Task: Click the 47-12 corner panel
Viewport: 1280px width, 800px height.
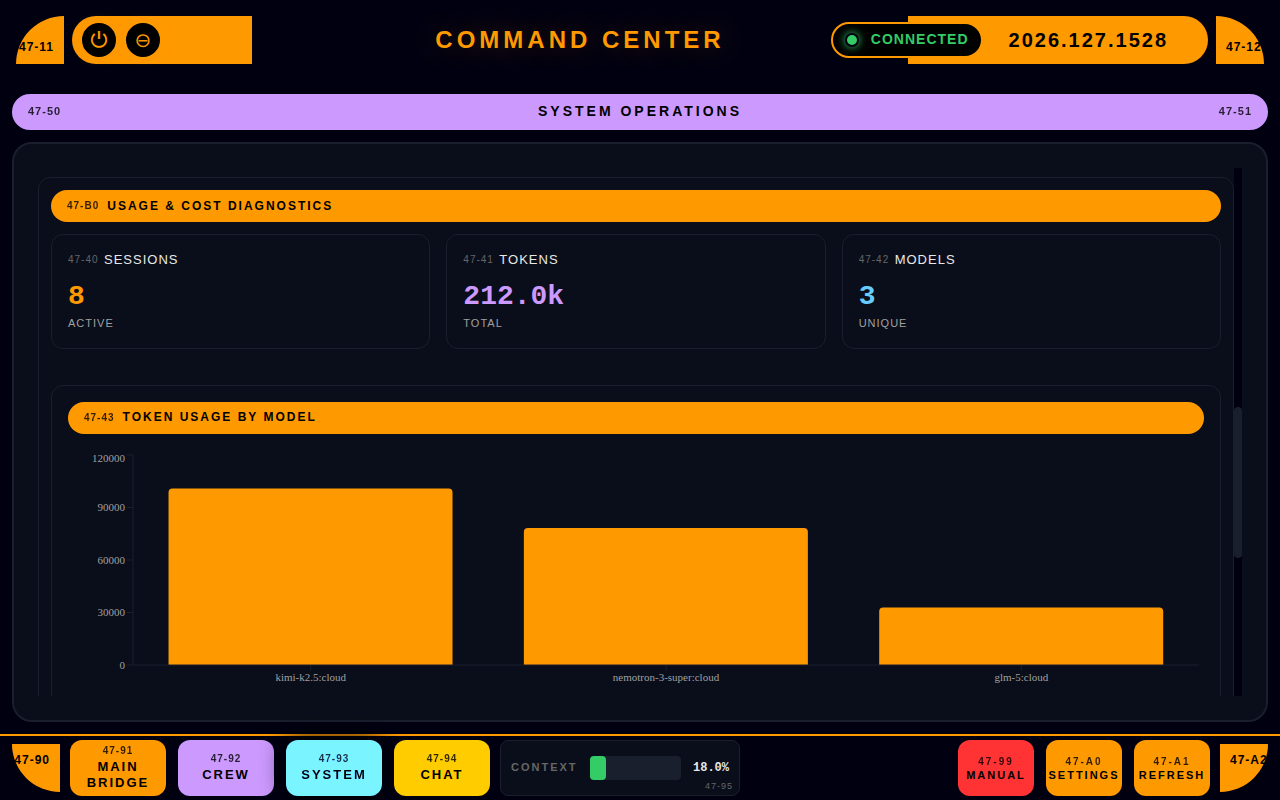Action: pos(1240,40)
